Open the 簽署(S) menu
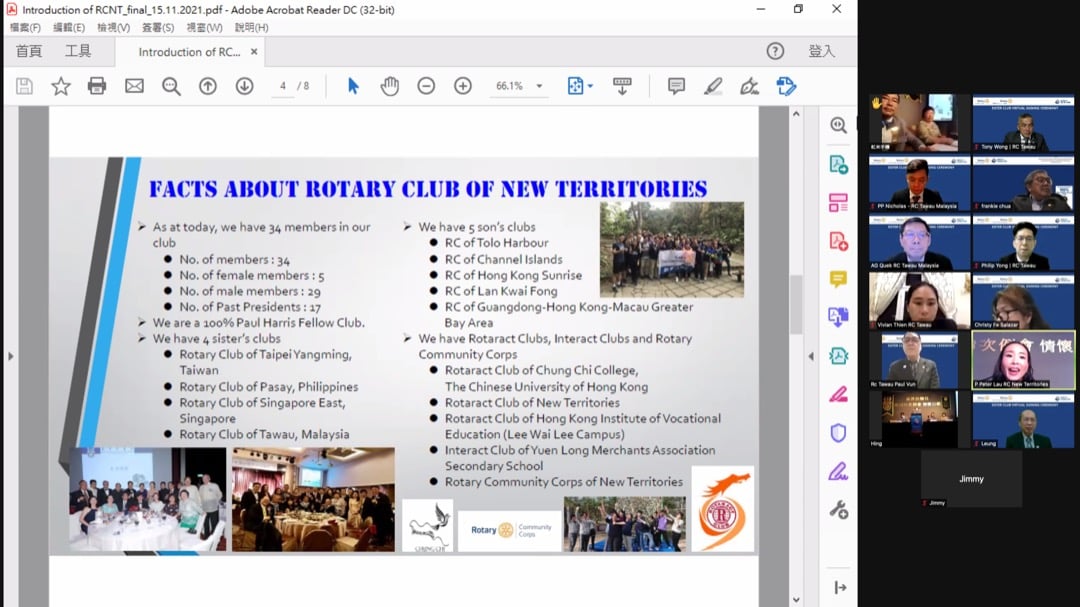The image size is (1080, 607). tap(158, 28)
